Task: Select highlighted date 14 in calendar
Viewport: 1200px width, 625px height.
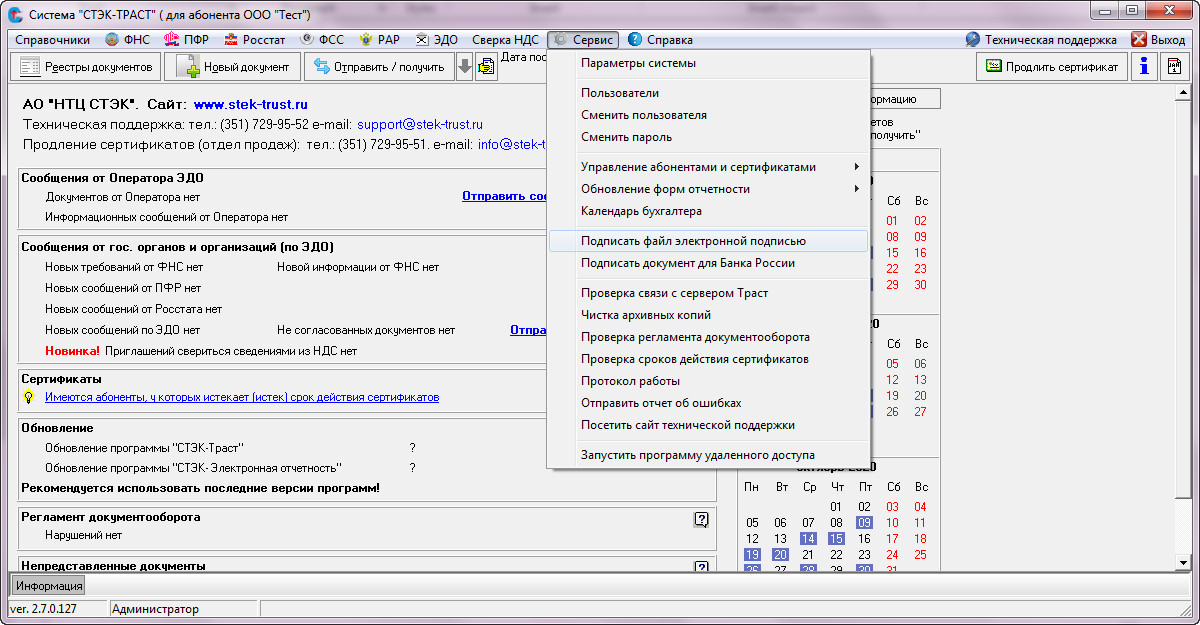Action: click(808, 539)
